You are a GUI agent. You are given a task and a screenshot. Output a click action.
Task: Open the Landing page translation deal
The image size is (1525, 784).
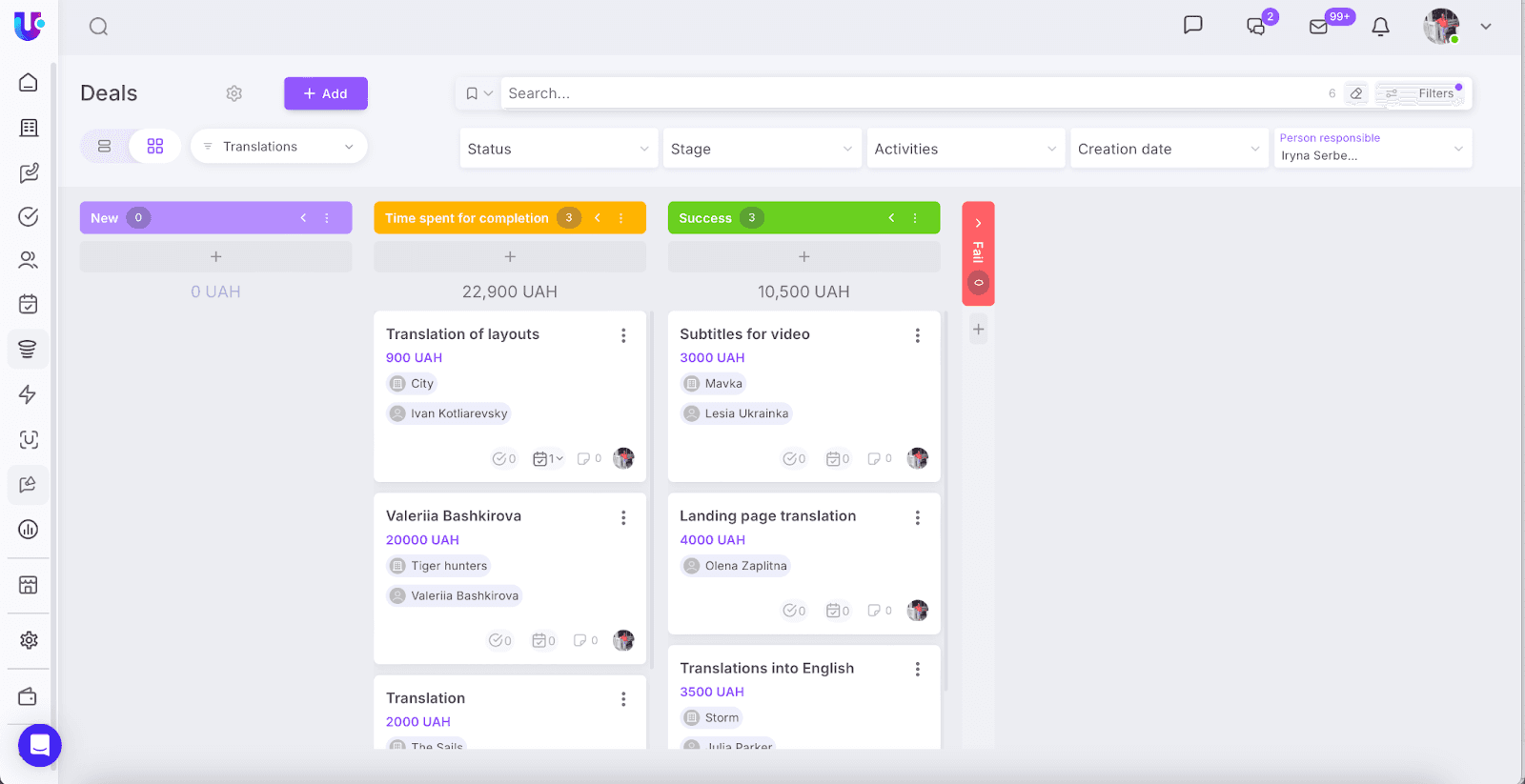[x=767, y=516]
